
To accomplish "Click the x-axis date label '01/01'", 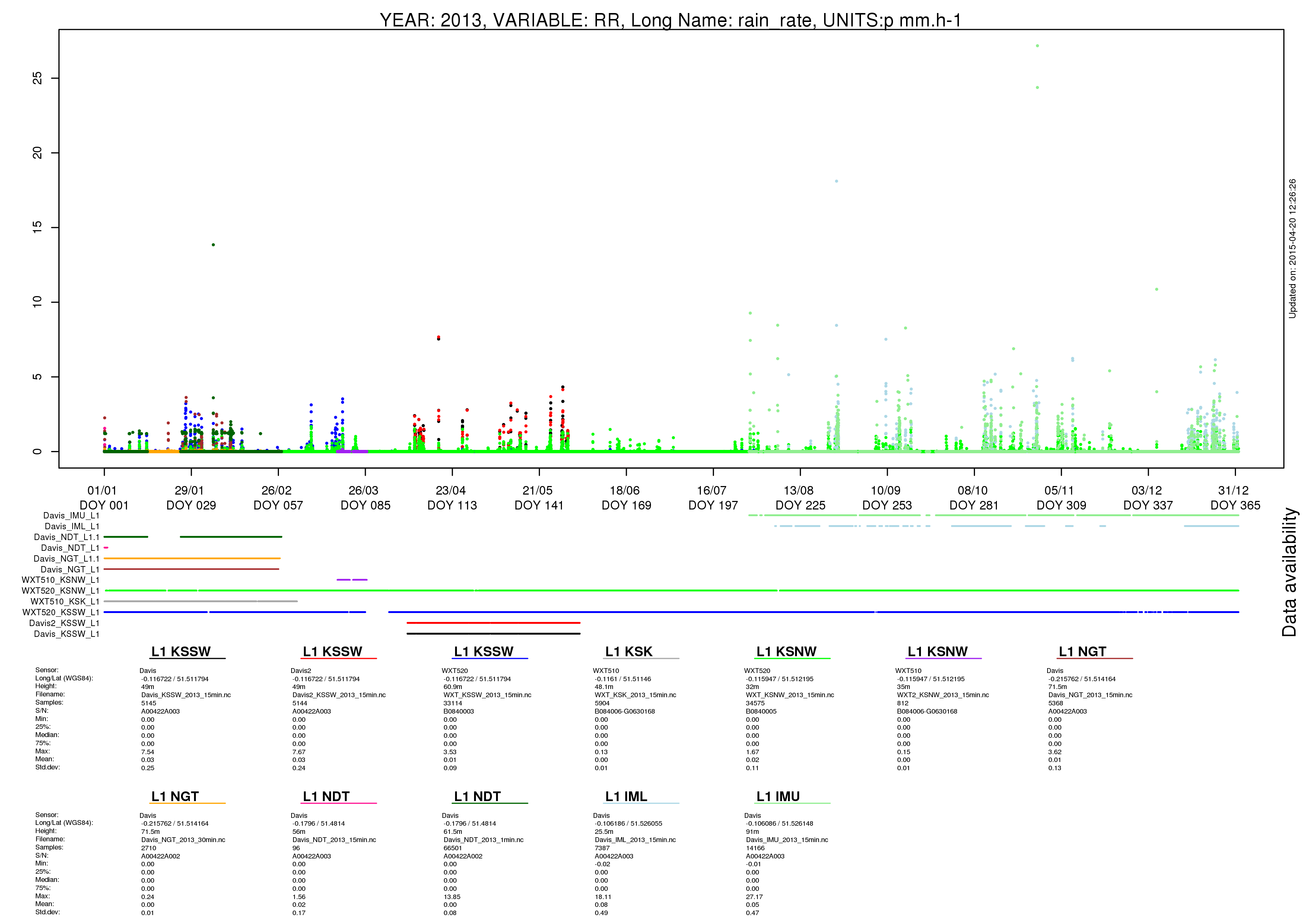I will pyautogui.click(x=102, y=490).
